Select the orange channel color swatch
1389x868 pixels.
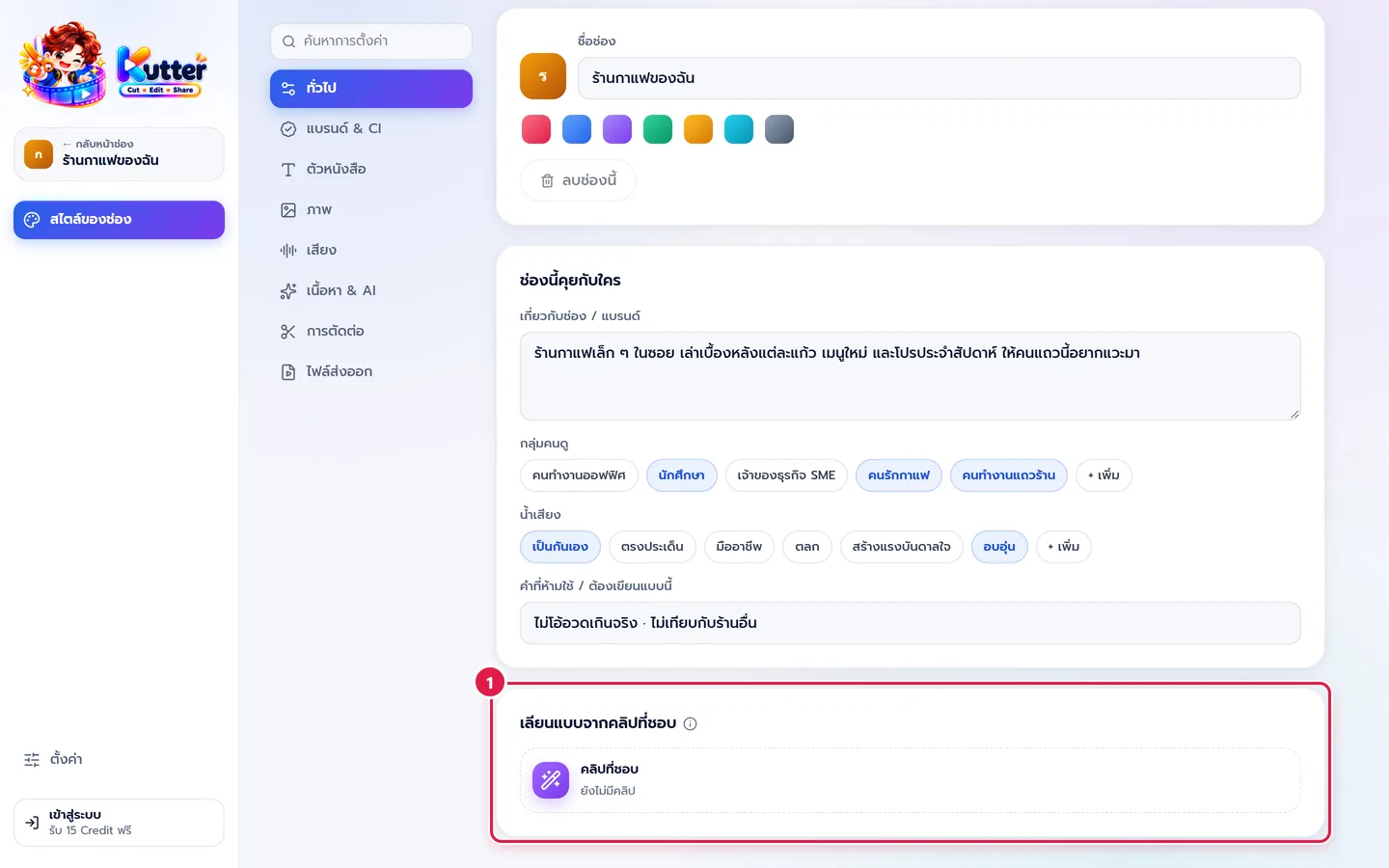click(x=698, y=129)
